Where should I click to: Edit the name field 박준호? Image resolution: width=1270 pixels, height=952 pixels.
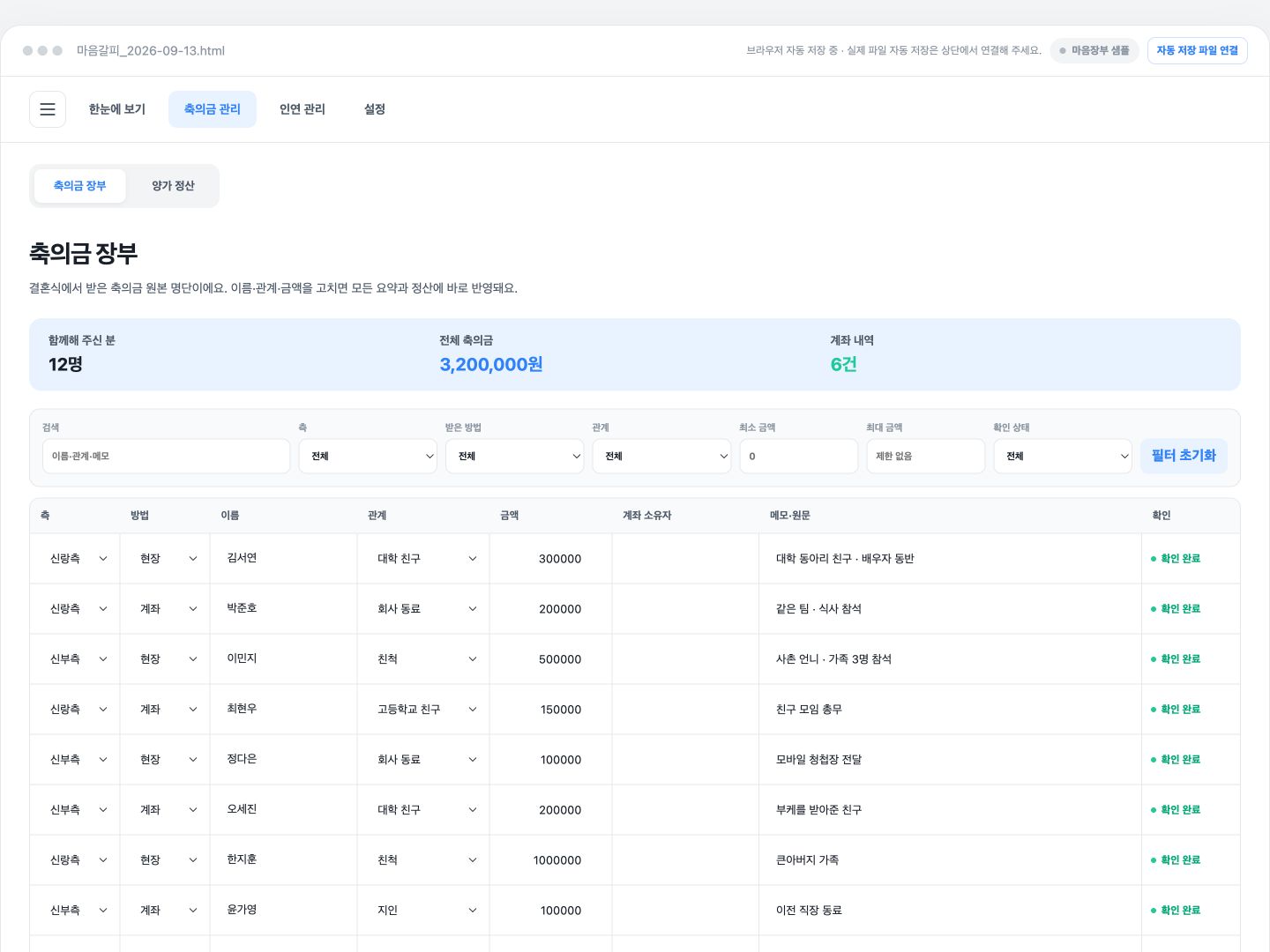click(284, 609)
